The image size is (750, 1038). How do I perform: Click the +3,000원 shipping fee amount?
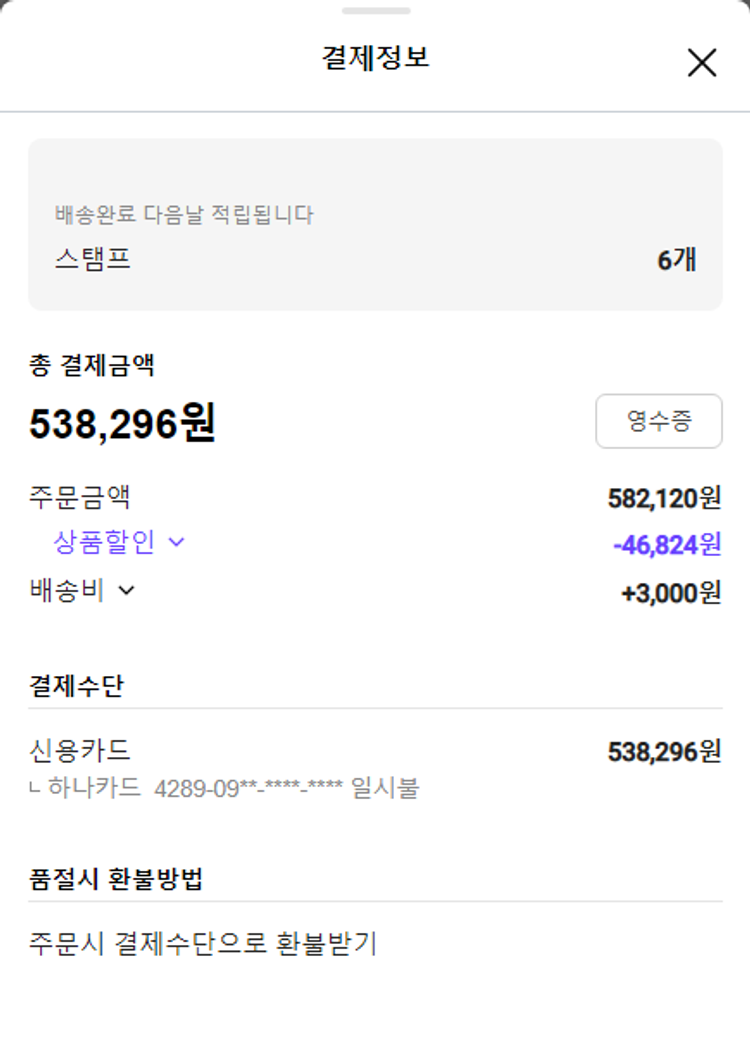[x=670, y=592]
